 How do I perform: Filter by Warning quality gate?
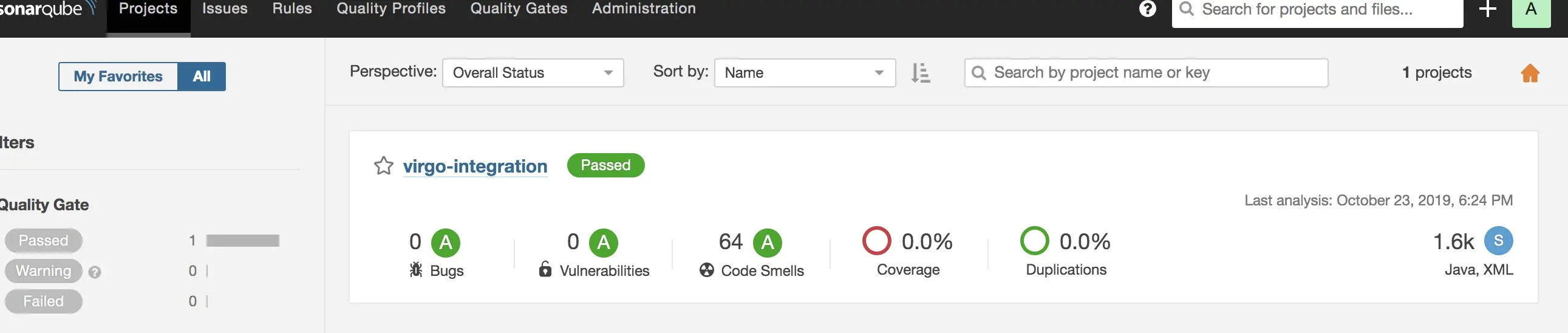coord(43,271)
